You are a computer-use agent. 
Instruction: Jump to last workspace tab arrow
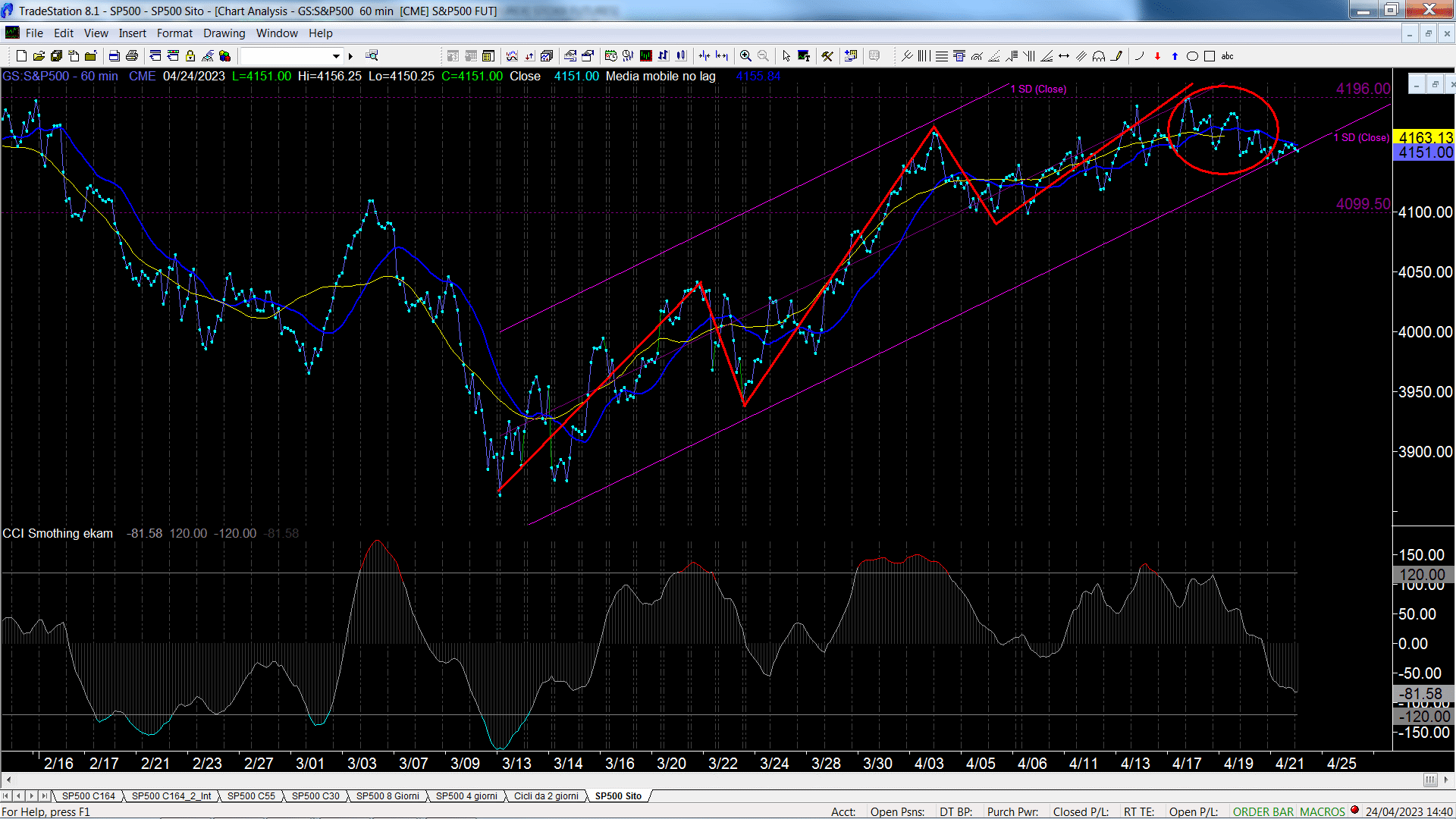pos(45,796)
